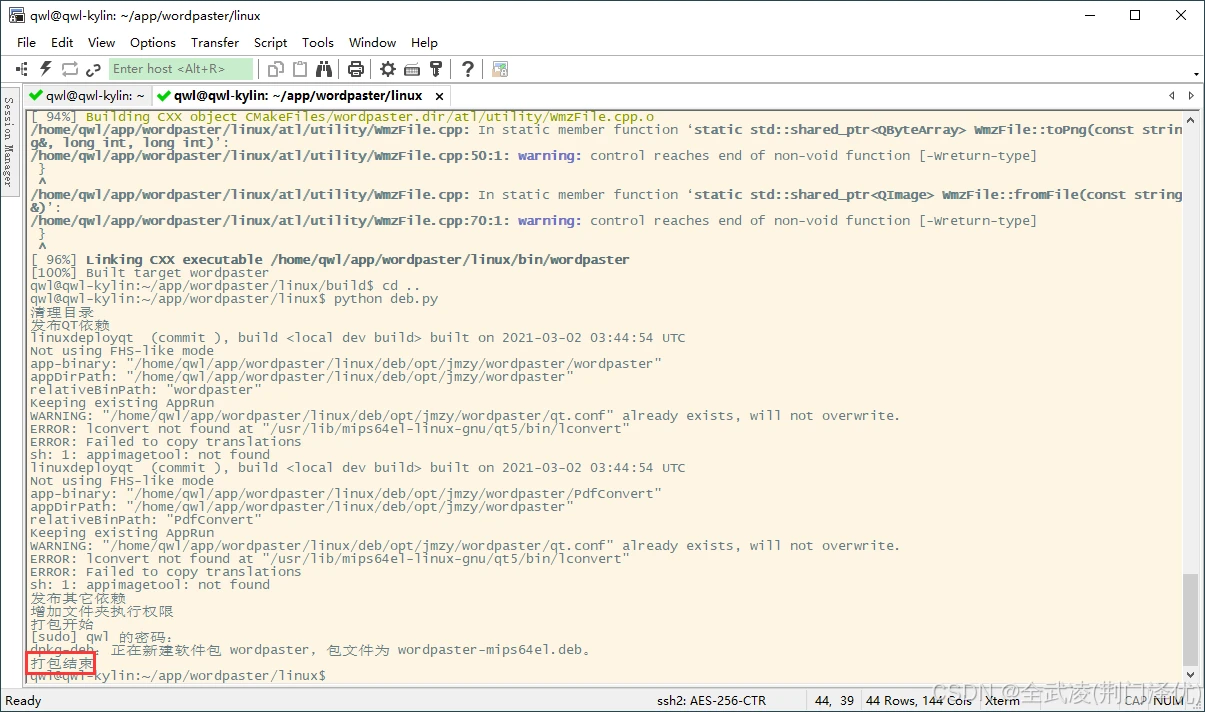Open the Keymap Editor keyboard icon
This screenshot has height=712, width=1205.
(412, 69)
